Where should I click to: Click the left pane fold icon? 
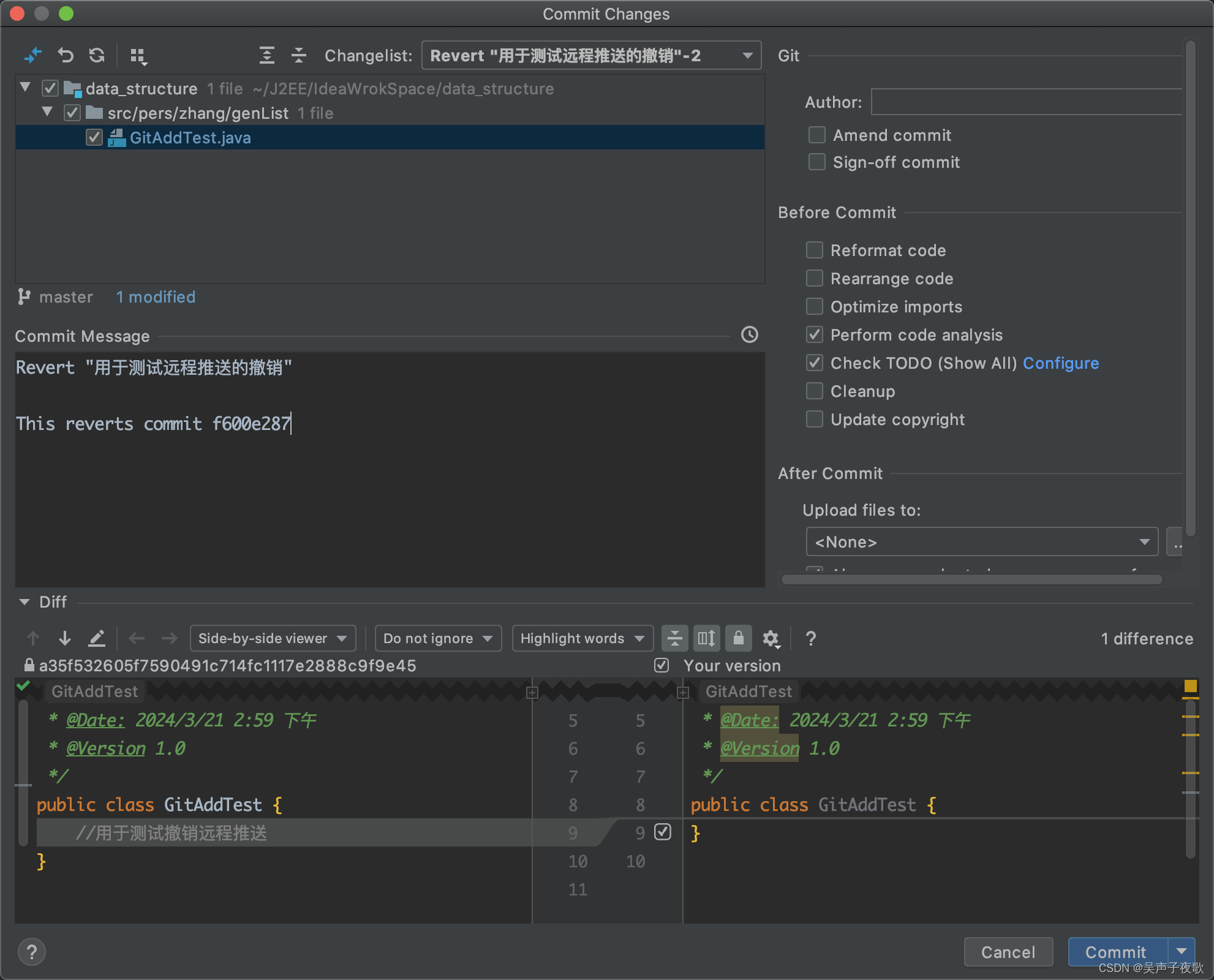[x=532, y=693]
